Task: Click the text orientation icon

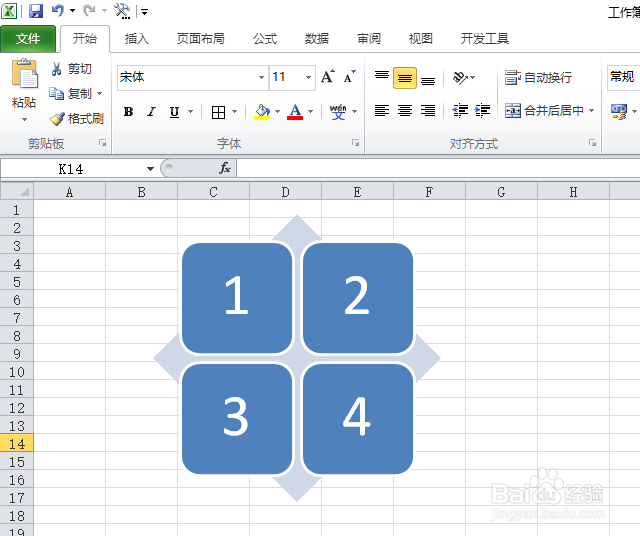Action: click(x=460, y=77)
